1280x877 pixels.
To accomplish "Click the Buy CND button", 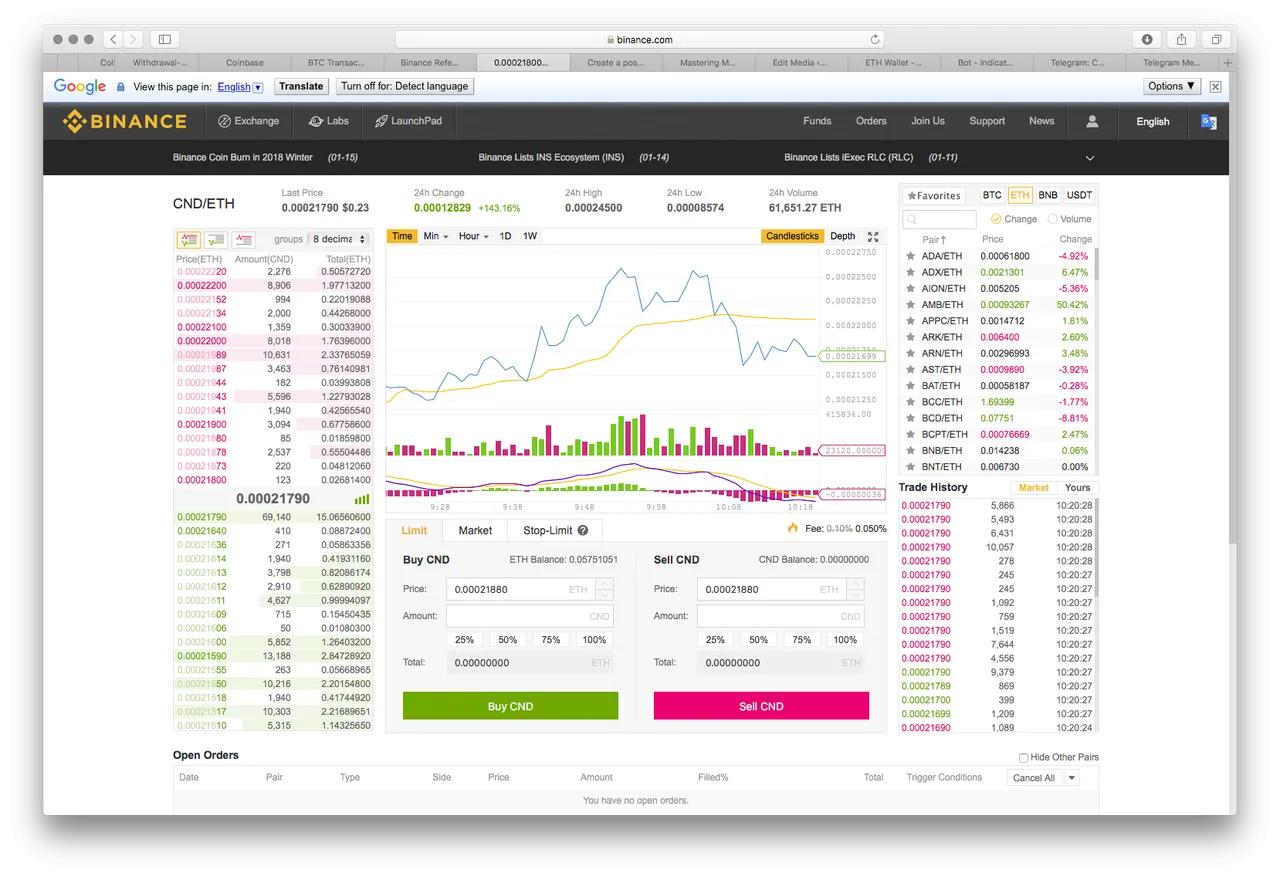I will pyautogui.click(x=510, y=706).
